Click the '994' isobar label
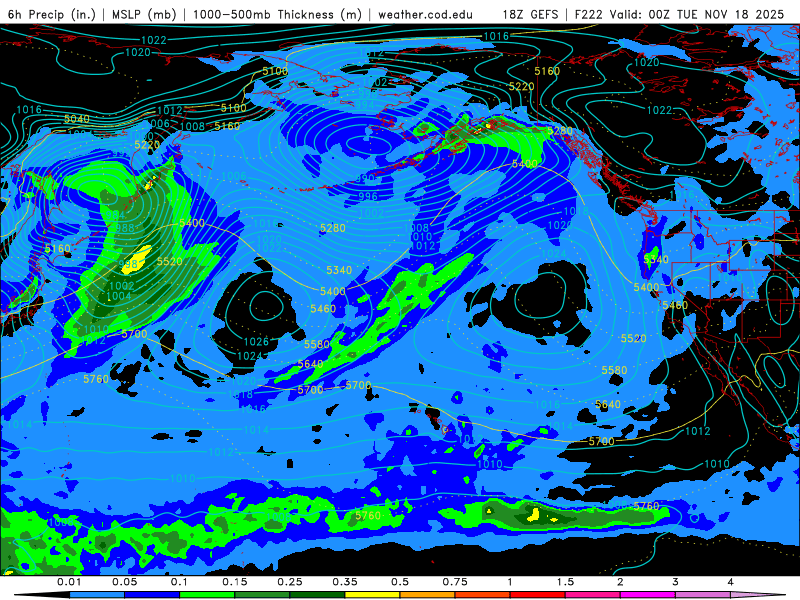Viewport: 800px width, 600px height. [365, 105]
